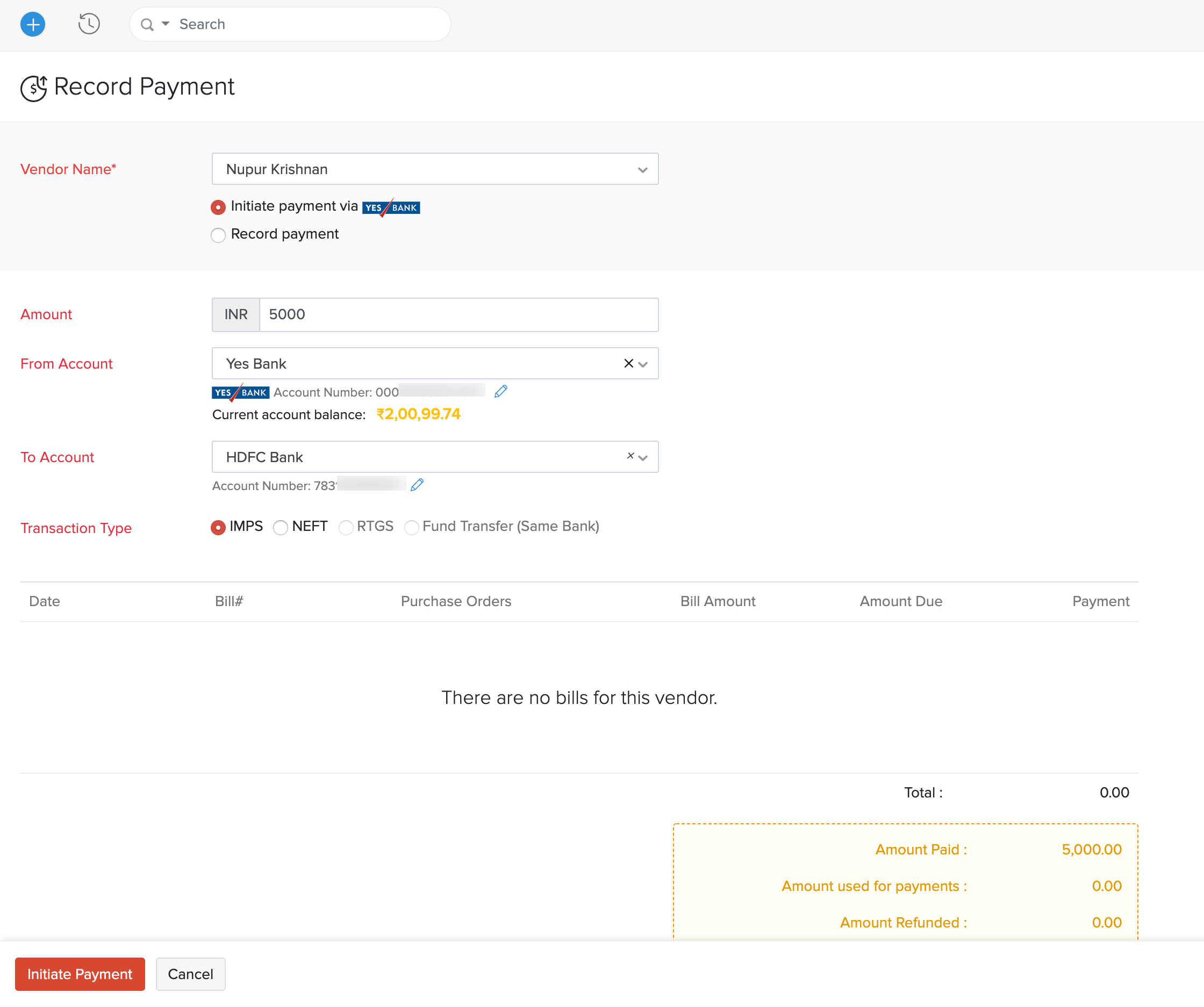Select the Record payment option
Screen dimensions: 1204x1007
(218, 235)
